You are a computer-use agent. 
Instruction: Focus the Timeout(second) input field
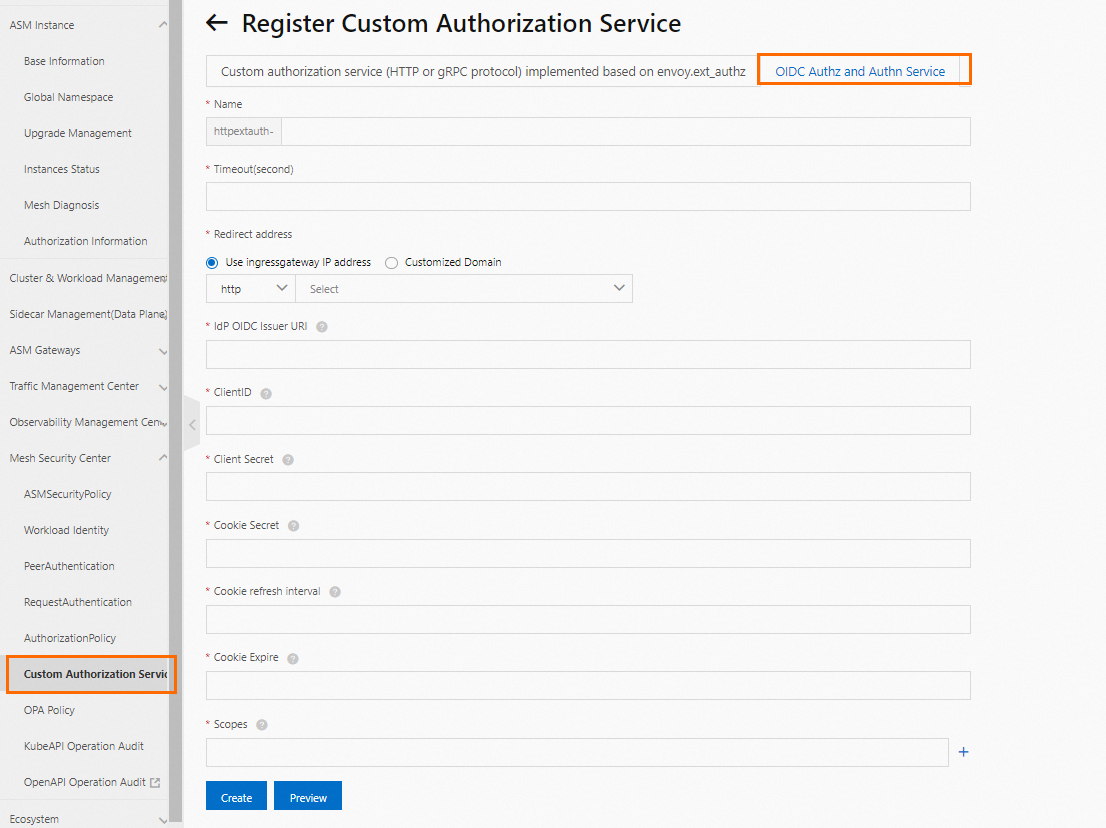tap(588, 196)
